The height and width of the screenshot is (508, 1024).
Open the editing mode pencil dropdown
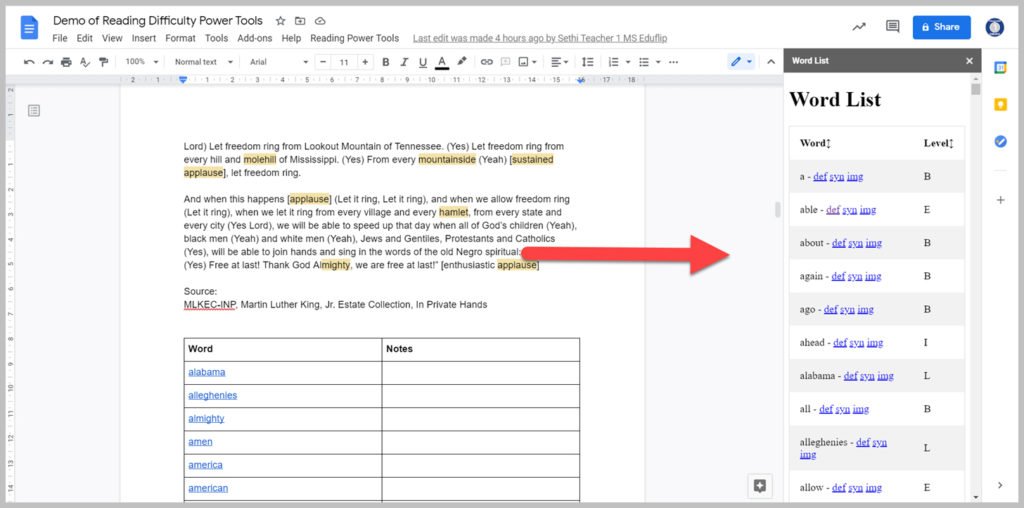click(741, 62)
